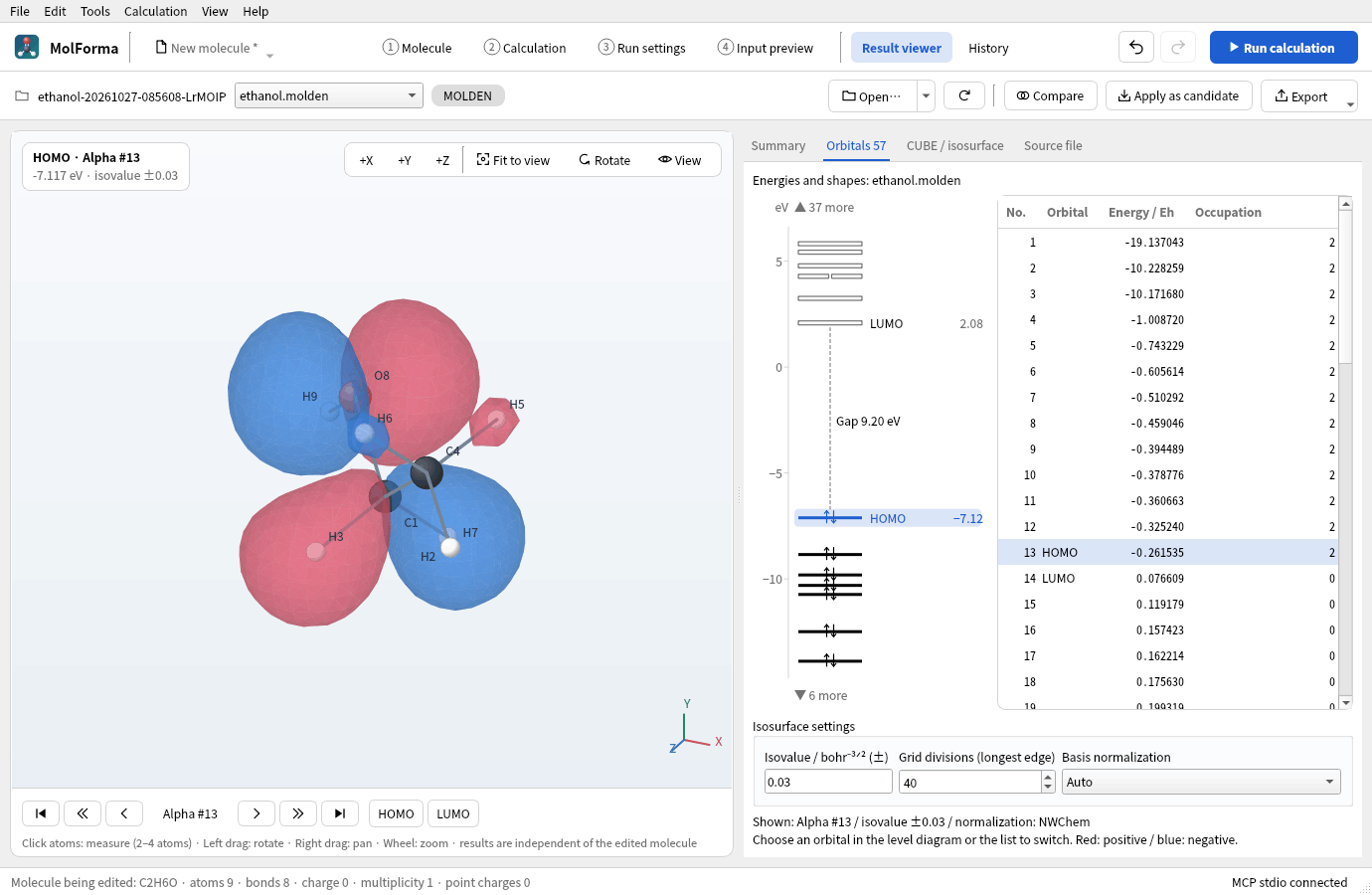Click Apply as candidate
This screenshot has height=895, width=1372.
(x=1178, y=95)
